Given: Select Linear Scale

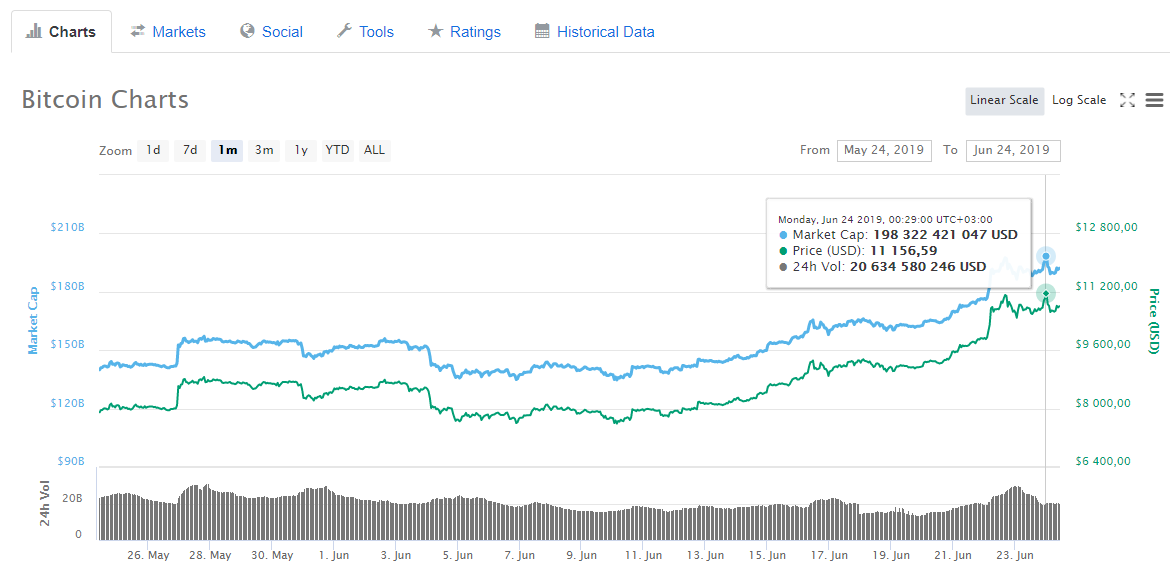Looking at the screenshot, I should click(1004, 100).
